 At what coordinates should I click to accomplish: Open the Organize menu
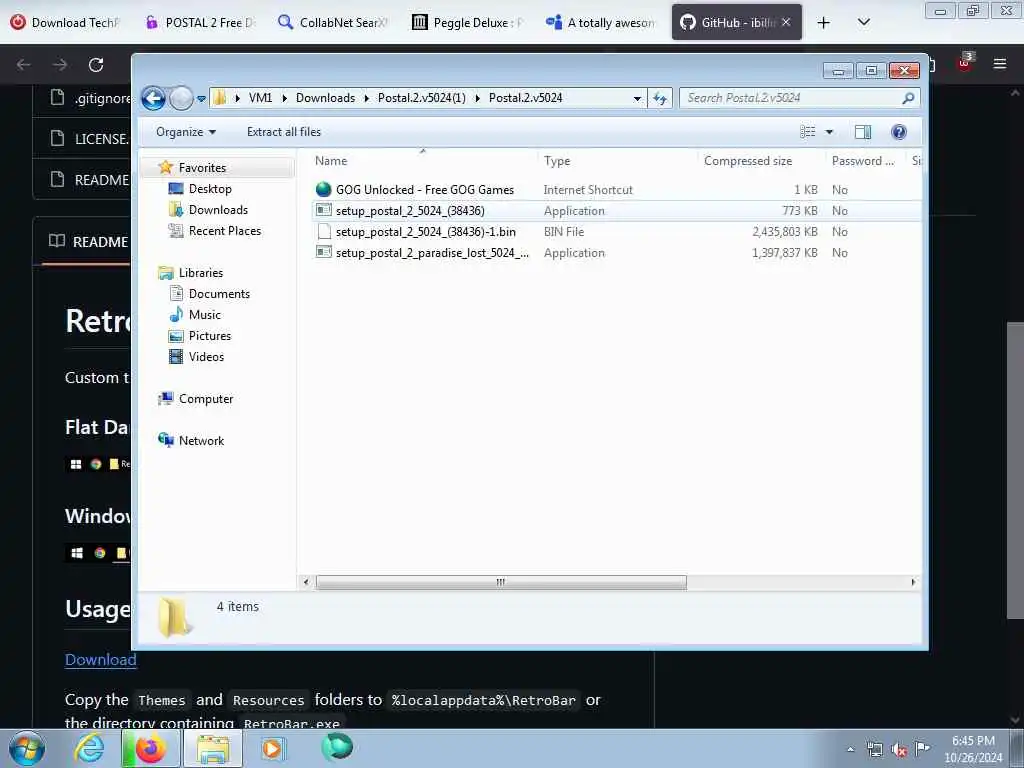pyautogui.click(x=185, y=132)
